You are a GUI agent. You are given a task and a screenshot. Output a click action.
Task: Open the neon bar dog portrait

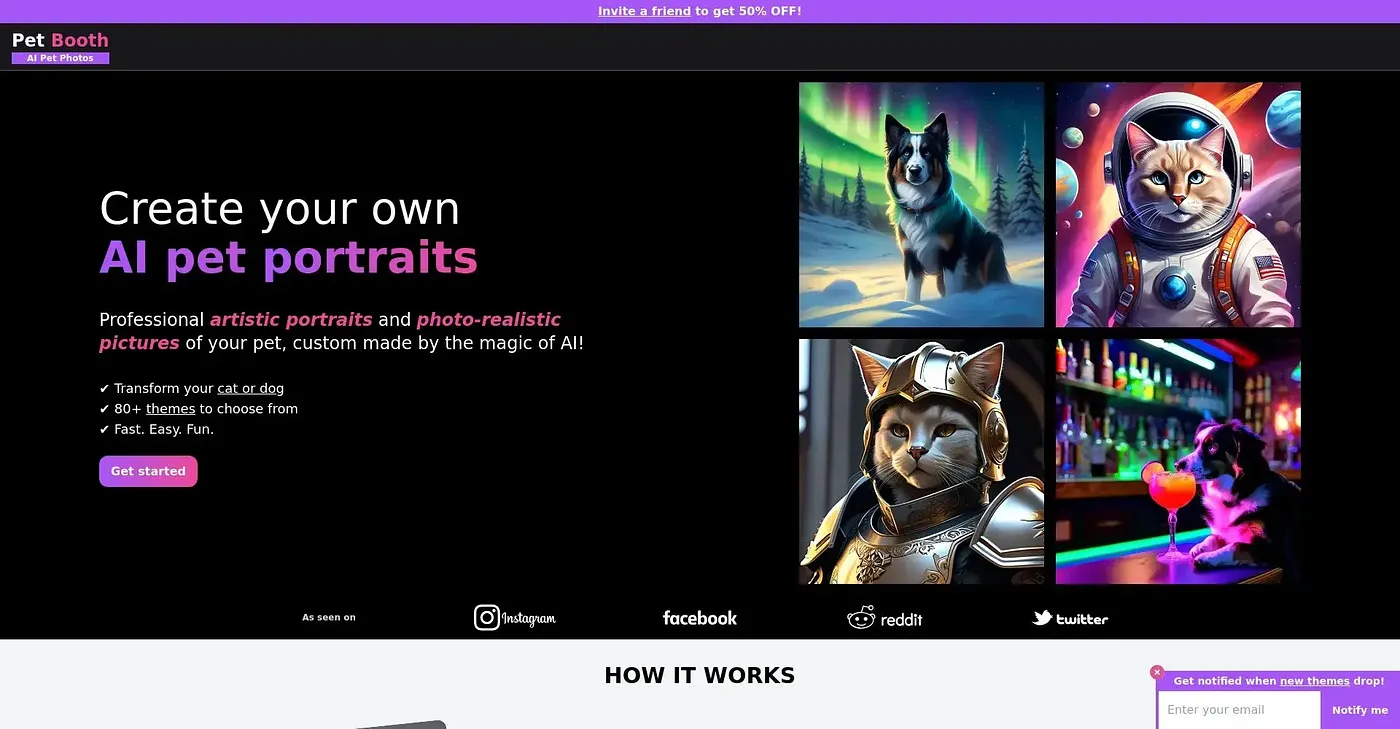tap(1178, 461)
